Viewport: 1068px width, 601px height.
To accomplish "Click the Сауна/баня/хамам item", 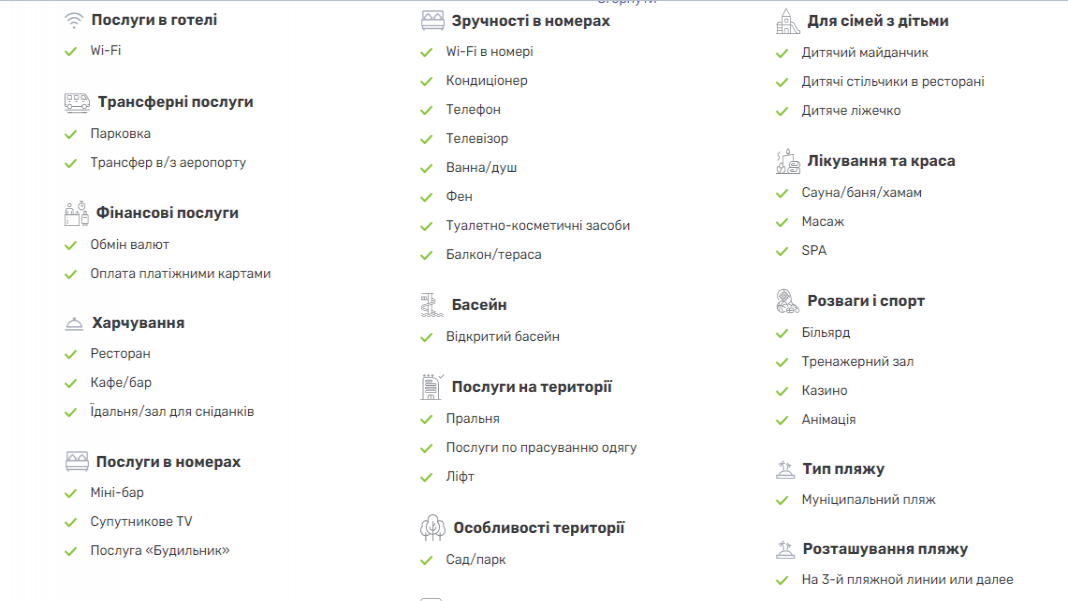I will [x=862, y=193].
